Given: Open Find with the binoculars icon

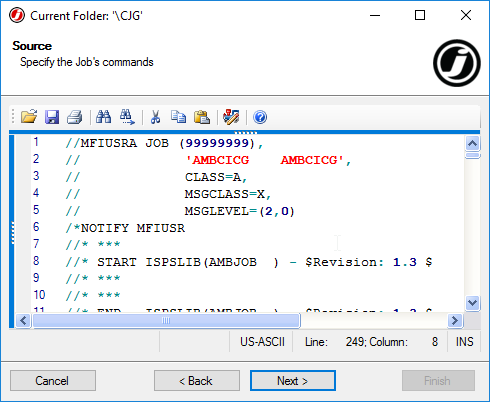Looking at the screenshot, I should pos(103,117).
